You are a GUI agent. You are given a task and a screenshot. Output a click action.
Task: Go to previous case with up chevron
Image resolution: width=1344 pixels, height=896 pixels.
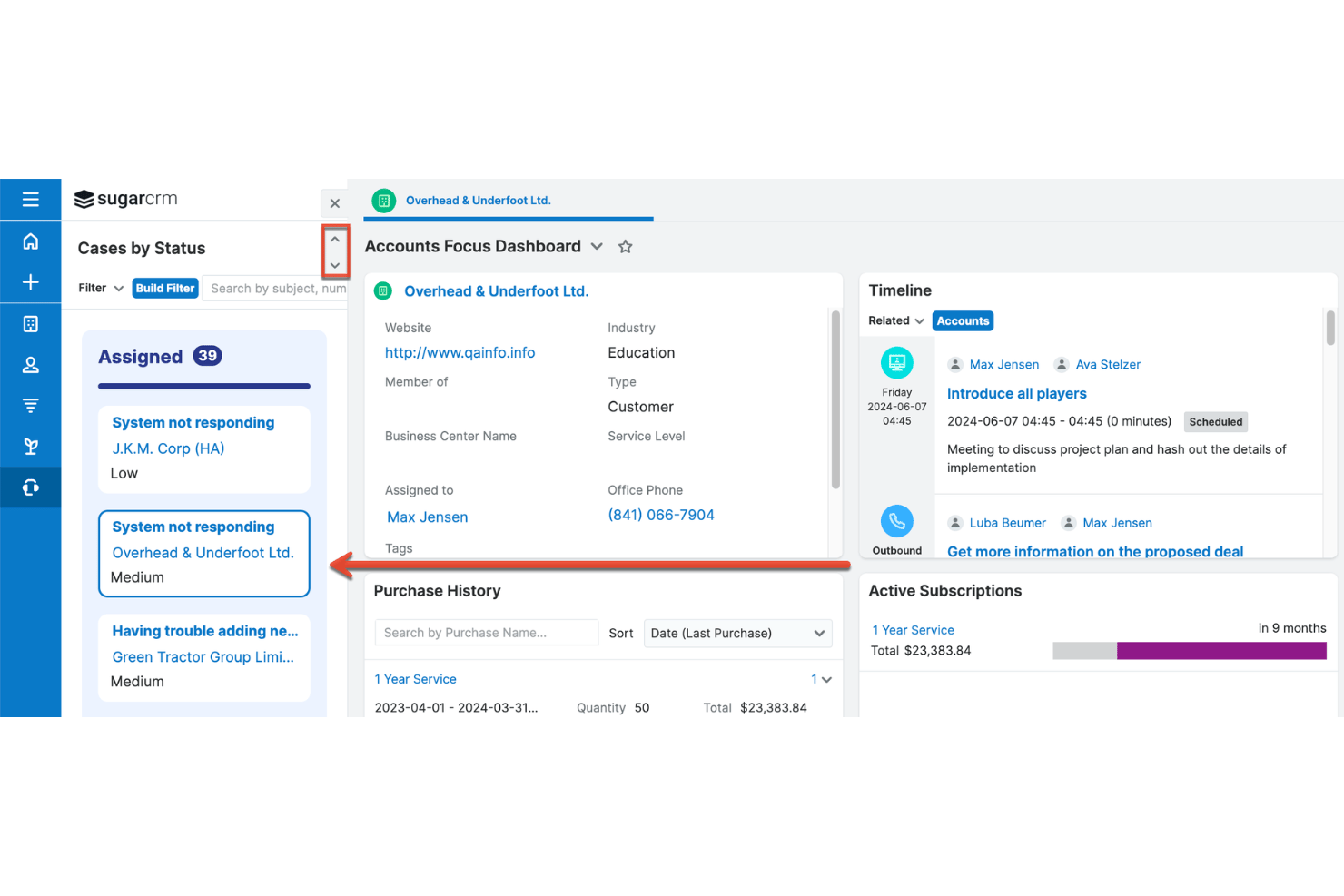(x=335, y=240)
